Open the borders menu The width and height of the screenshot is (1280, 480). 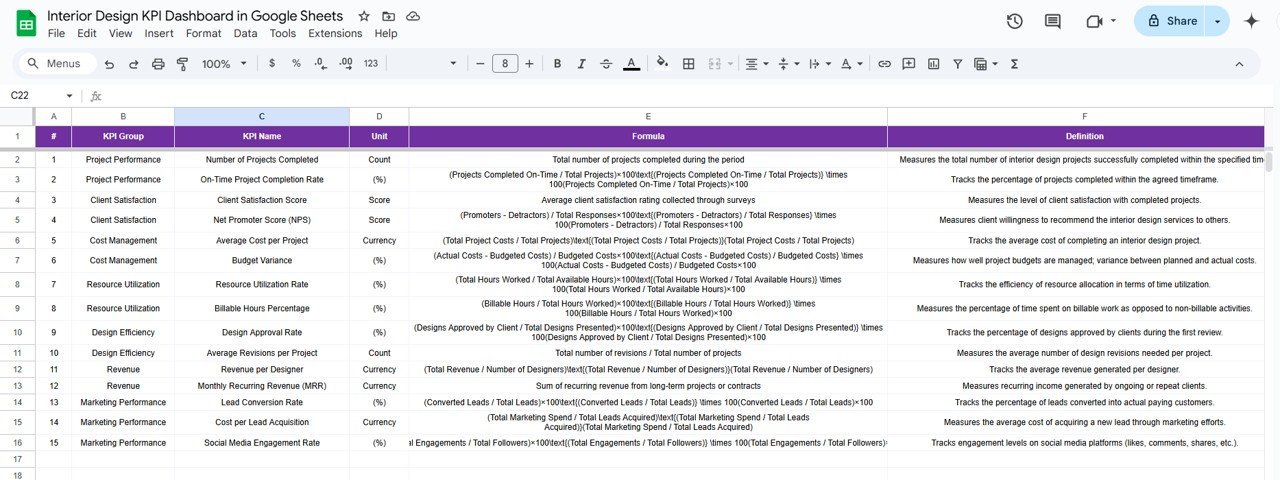point(688,64)
